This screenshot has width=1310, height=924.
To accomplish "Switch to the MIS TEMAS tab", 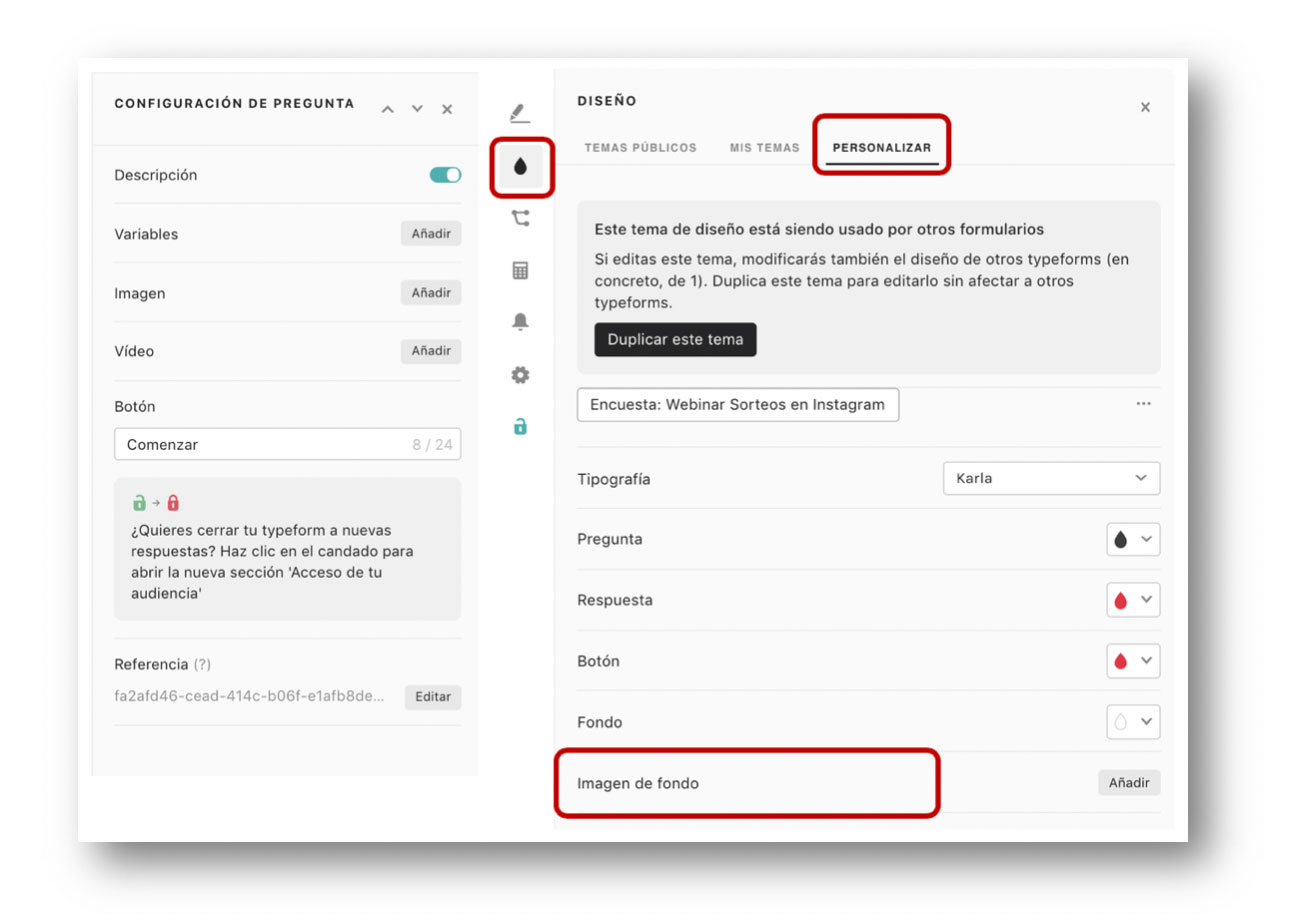I will 765,147.
